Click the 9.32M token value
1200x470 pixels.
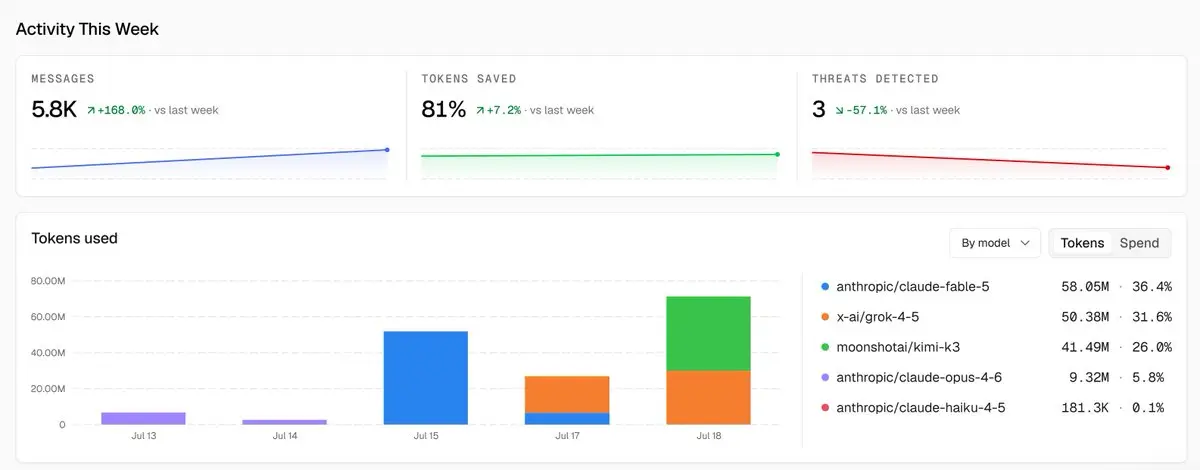pyautogui.click(x=1090, y=378)
